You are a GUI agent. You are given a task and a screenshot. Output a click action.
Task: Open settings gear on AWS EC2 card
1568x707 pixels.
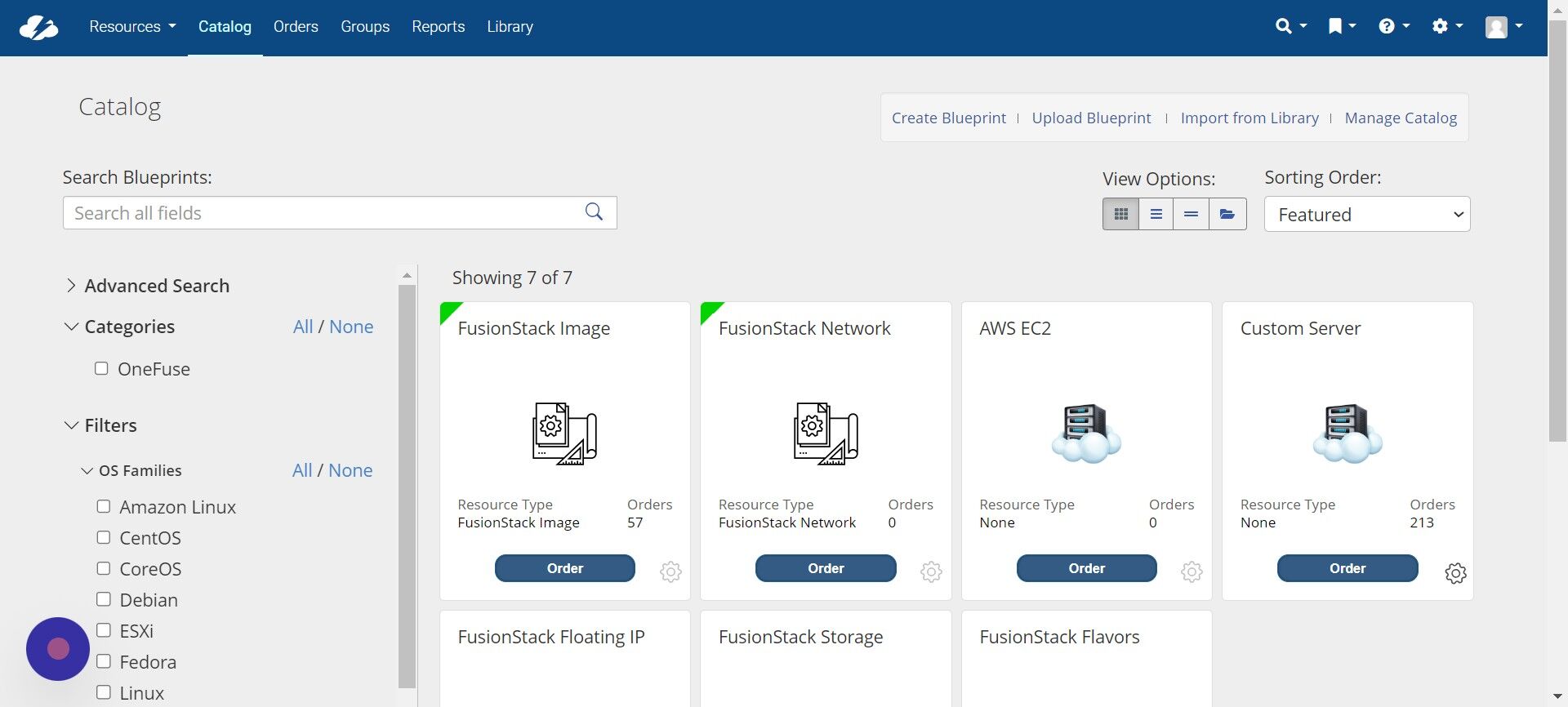click(x=1192, y=571)
